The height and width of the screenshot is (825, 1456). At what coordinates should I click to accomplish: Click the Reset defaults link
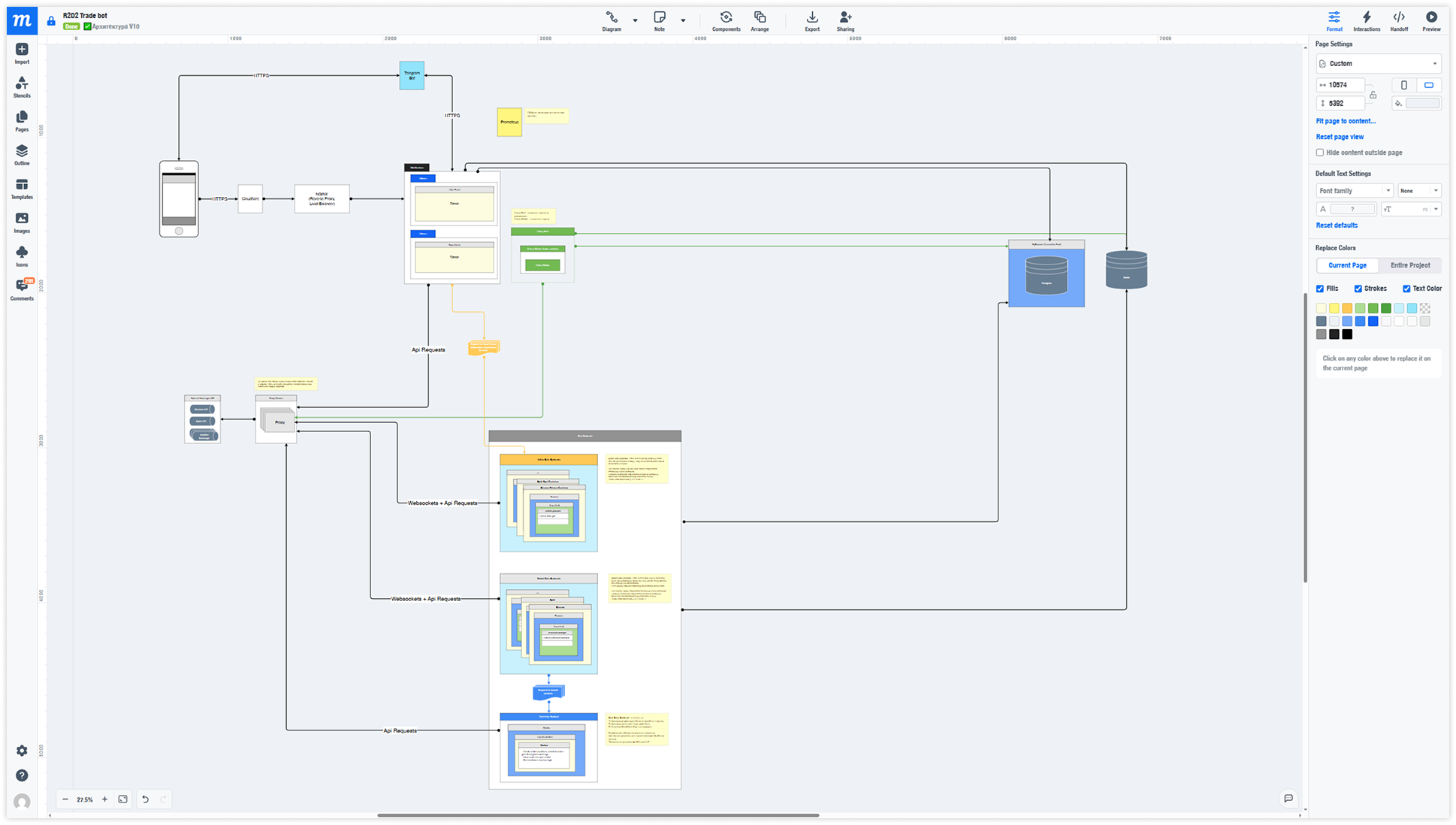(1337, 225)
